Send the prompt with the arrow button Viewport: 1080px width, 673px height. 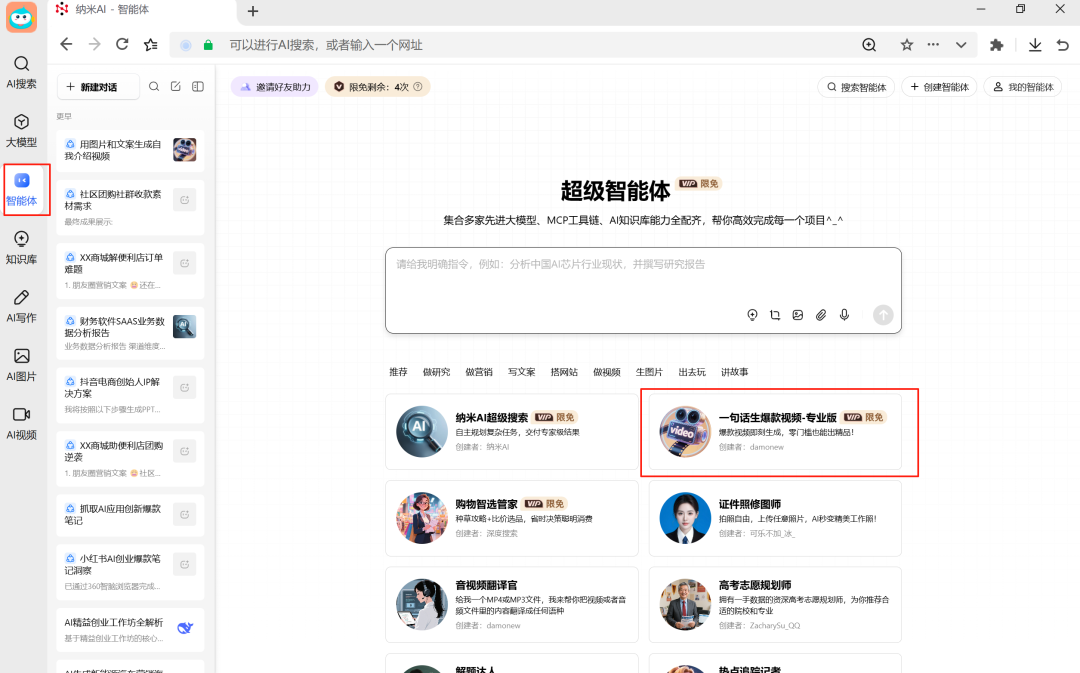click(x=883, y=315)
